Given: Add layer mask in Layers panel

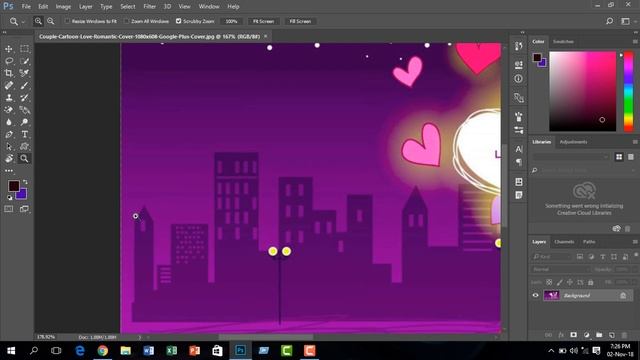Looking at the screenshot, I should 573,335.
